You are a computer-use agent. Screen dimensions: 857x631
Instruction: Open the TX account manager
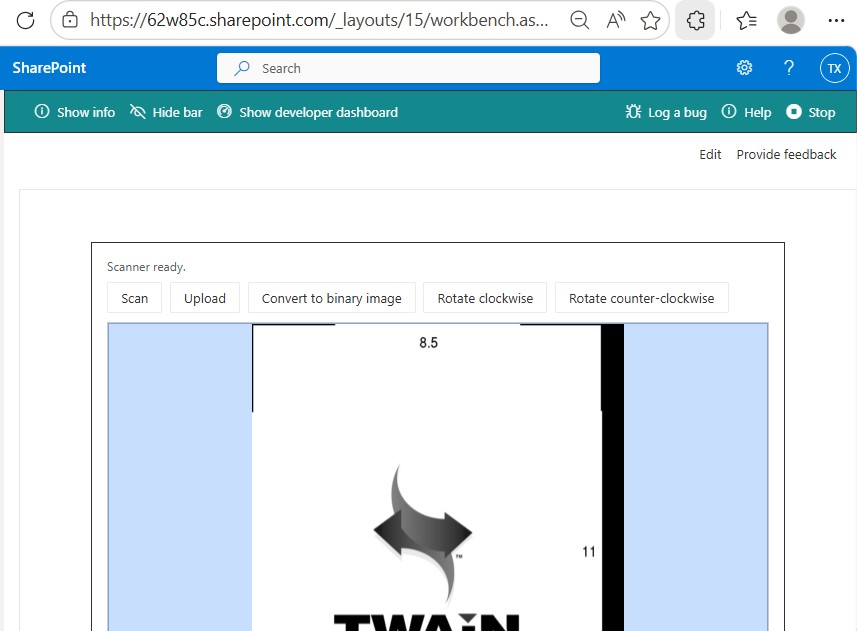834,68
